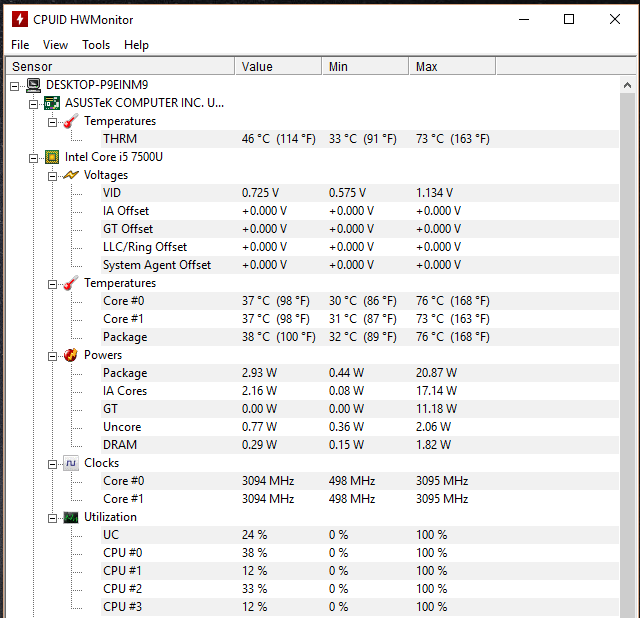The height and width of the screenshot is (618, 640).
Task: Click the Powers flame icon
Action: (x=71, y=355)
